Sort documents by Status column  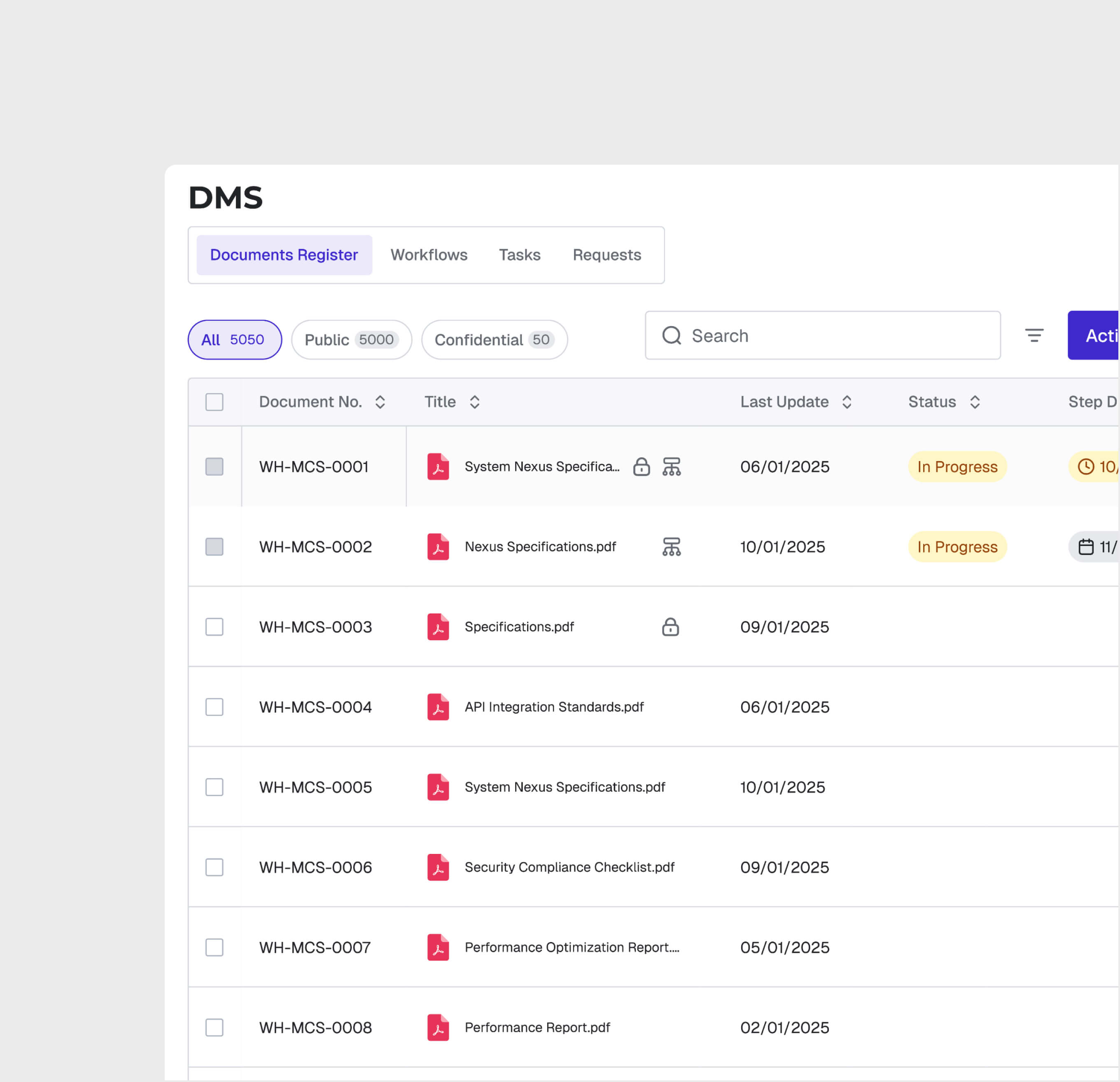pyautogui.click(x=975, y=401)
